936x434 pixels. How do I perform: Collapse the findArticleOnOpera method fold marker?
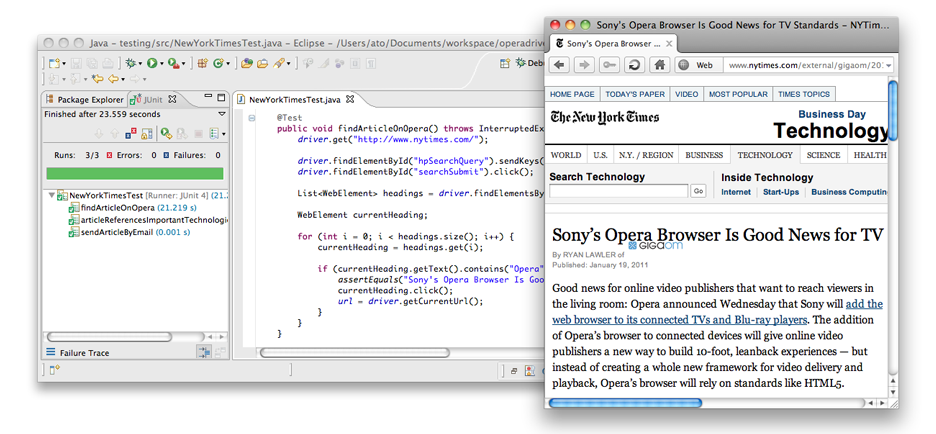click(x=251, y=117)
